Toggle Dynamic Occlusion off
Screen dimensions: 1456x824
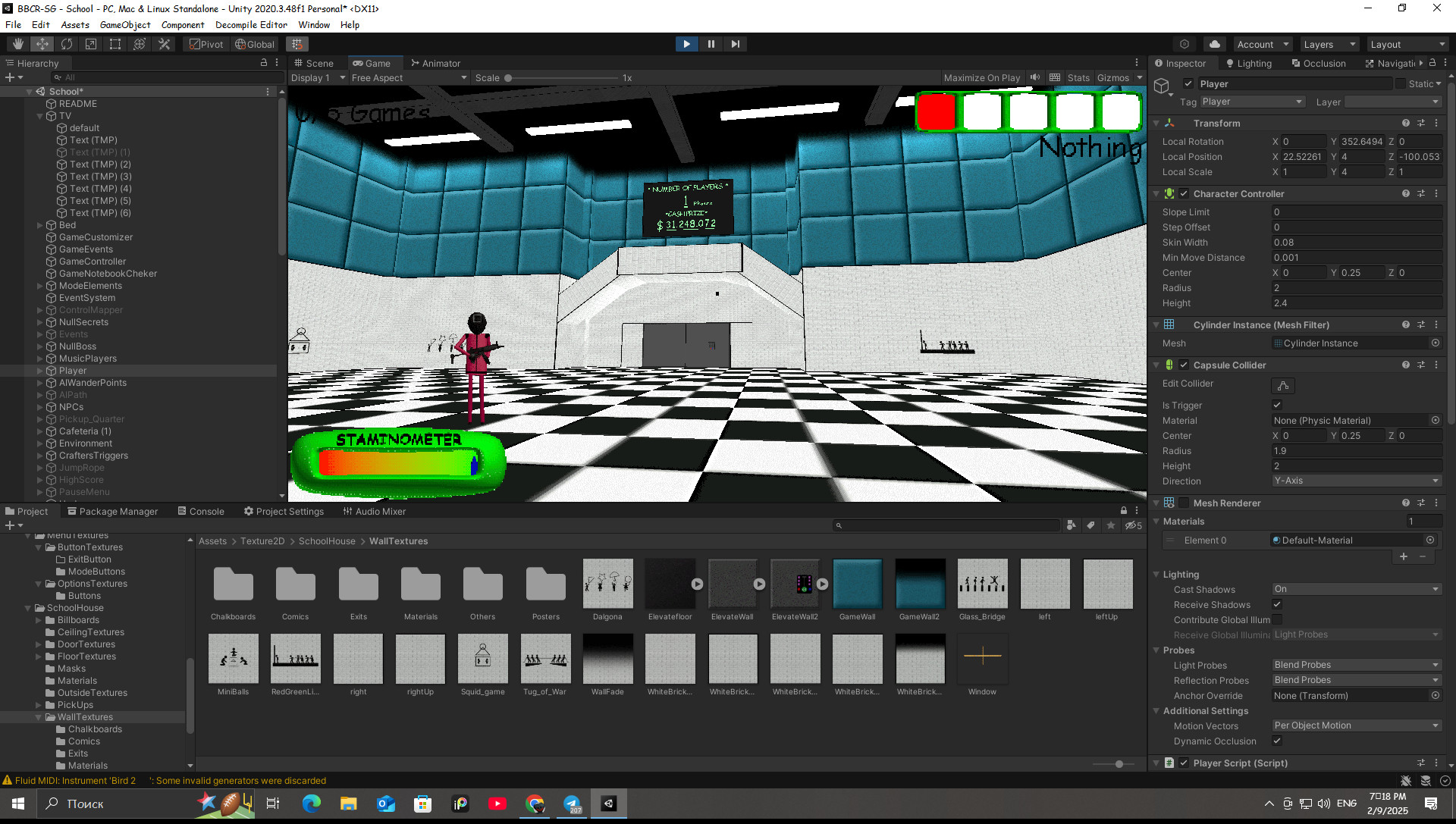[1277, 741]
